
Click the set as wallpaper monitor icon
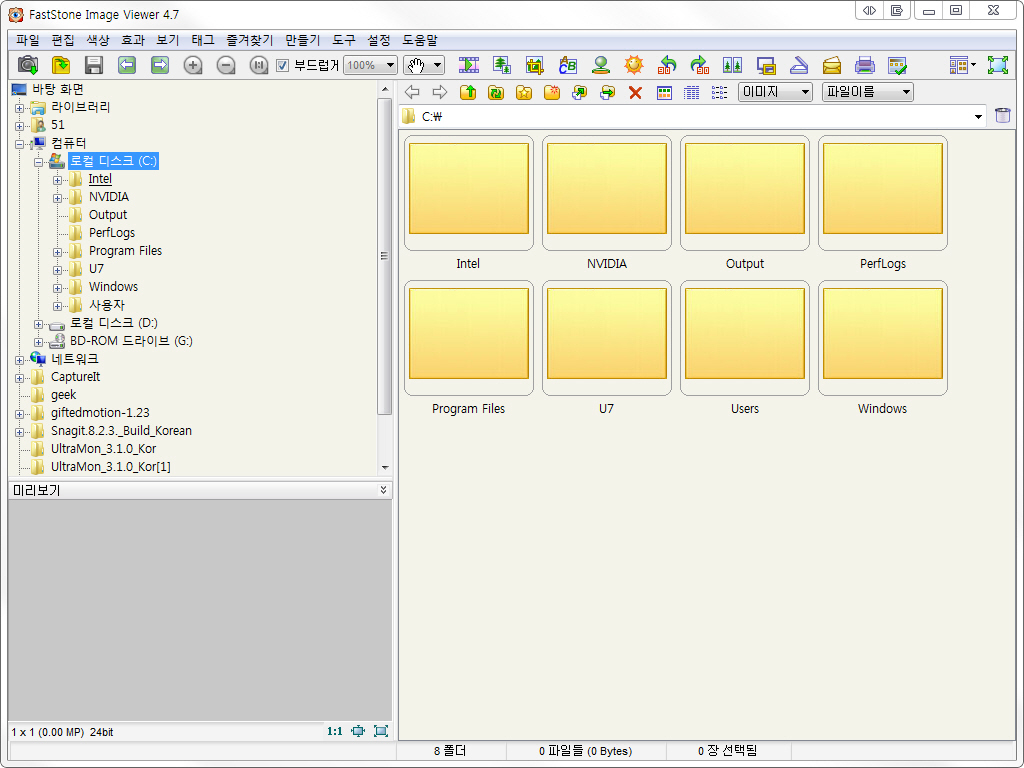[765, 65]
